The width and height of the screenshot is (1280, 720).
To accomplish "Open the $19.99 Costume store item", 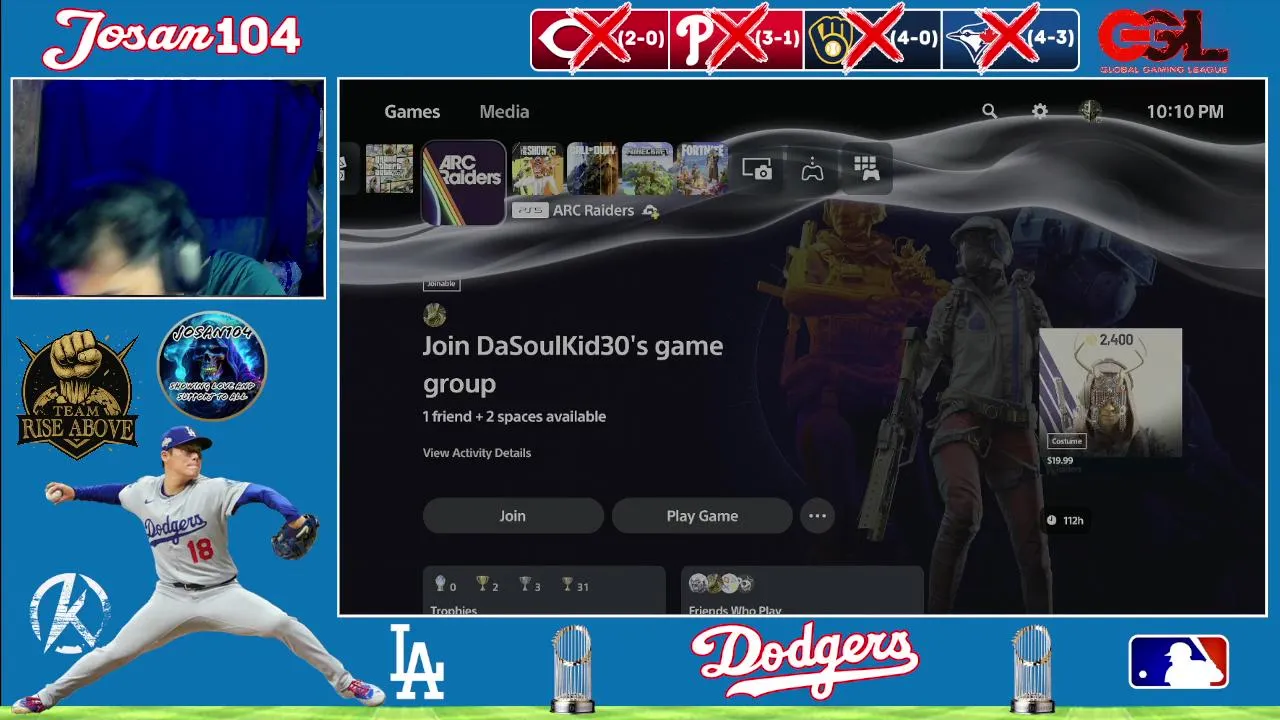I will [x=1110, y=399].
